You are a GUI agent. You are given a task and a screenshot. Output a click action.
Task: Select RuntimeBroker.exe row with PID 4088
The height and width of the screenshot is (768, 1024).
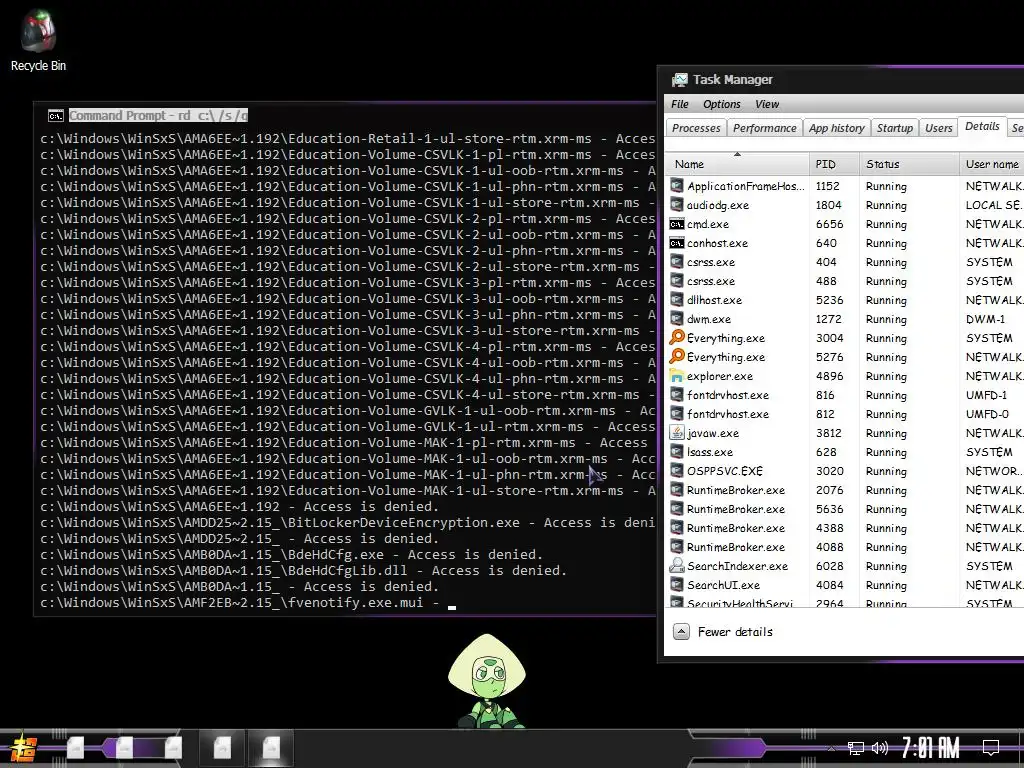[845, 547]
